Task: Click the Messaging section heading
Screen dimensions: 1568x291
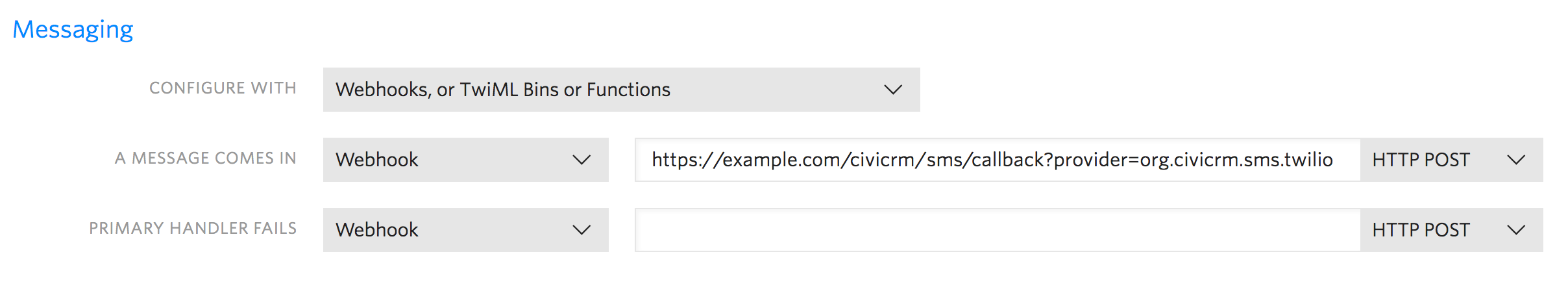Action: (x=73, y=30)
